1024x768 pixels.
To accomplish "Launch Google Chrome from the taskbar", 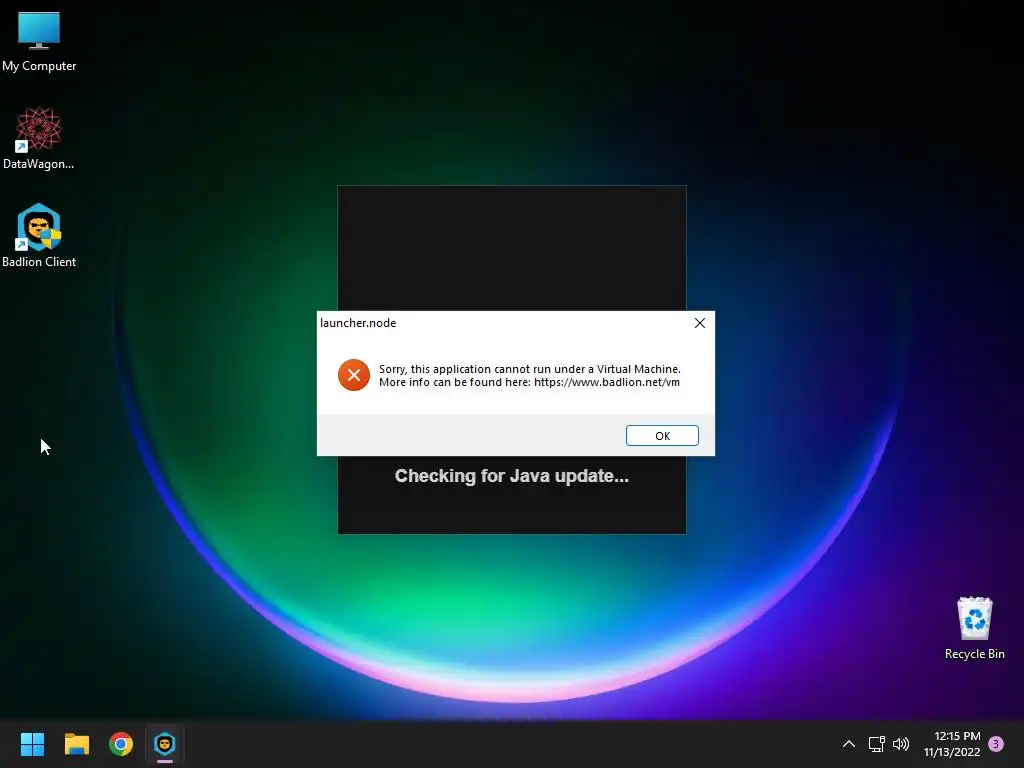I will pos(121,744).
